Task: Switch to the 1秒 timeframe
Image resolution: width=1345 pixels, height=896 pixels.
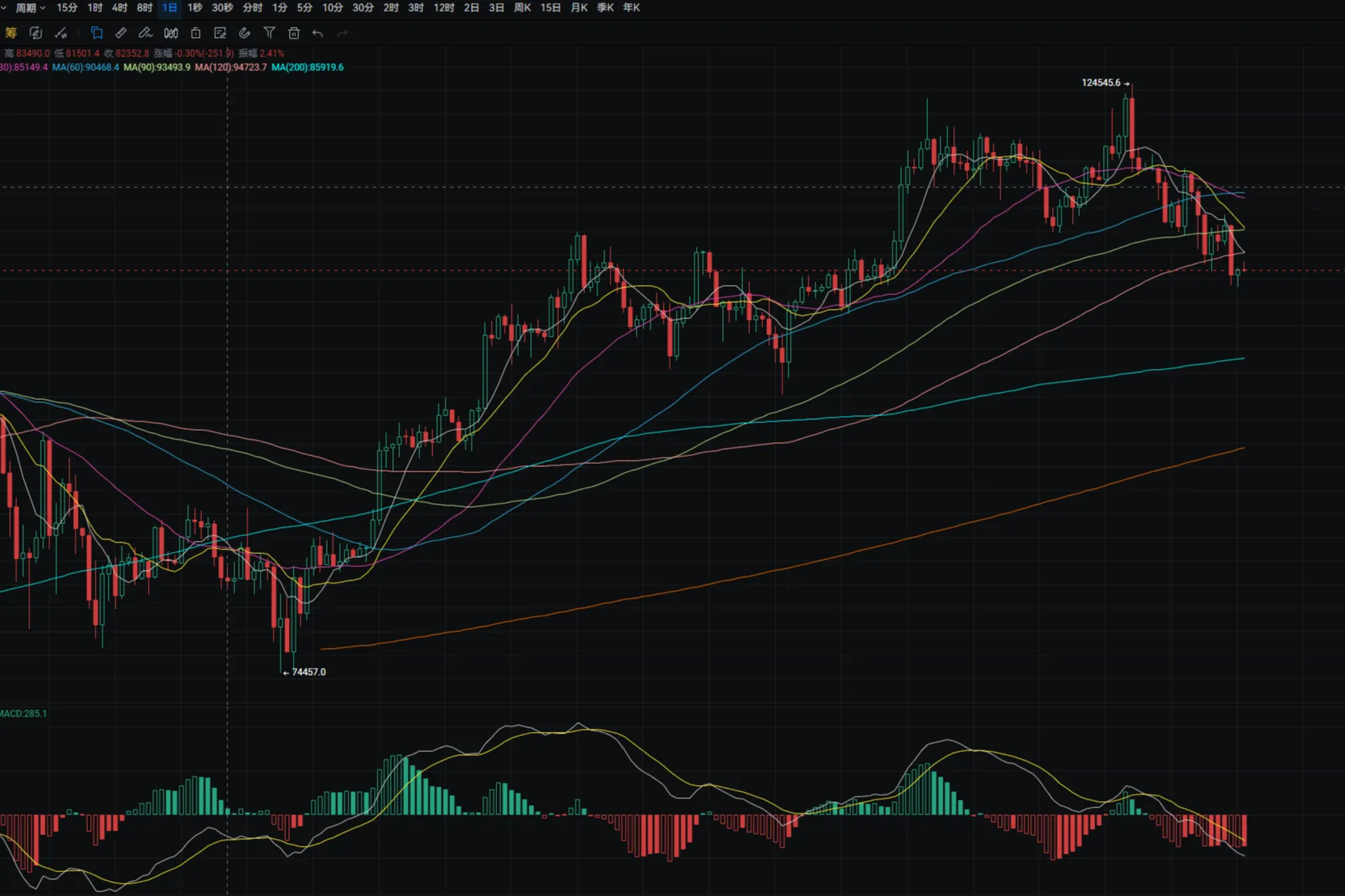Action: click(x=194, y=8)
